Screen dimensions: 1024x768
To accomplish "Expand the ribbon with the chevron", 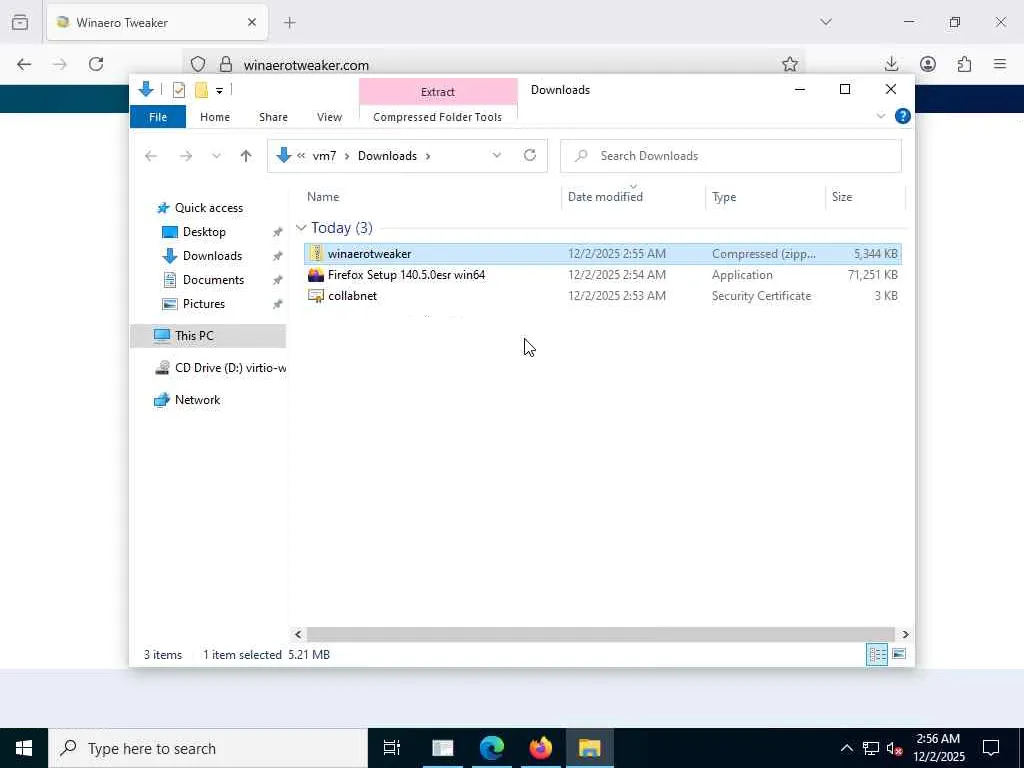I will pyautogui.click(x=880, y=116).
